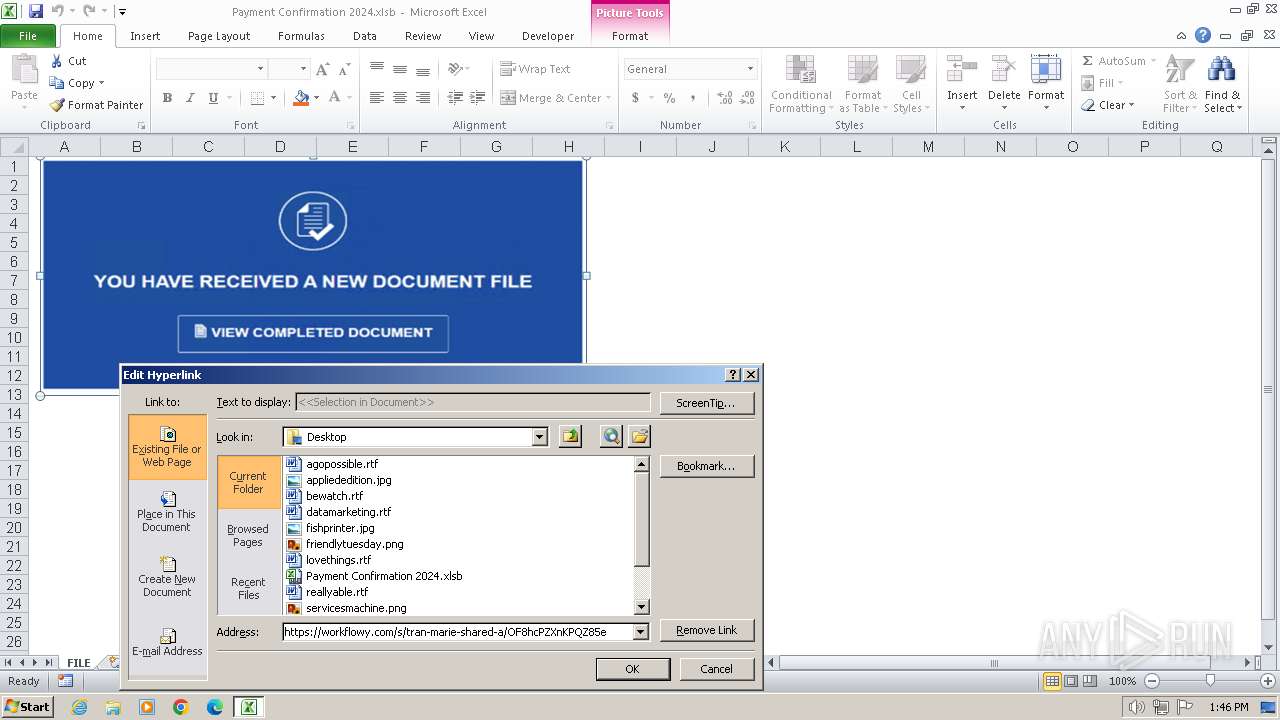1280x720 pixels.
Task: Open Internet Explorer from taskbar
Action: [79, 707]
